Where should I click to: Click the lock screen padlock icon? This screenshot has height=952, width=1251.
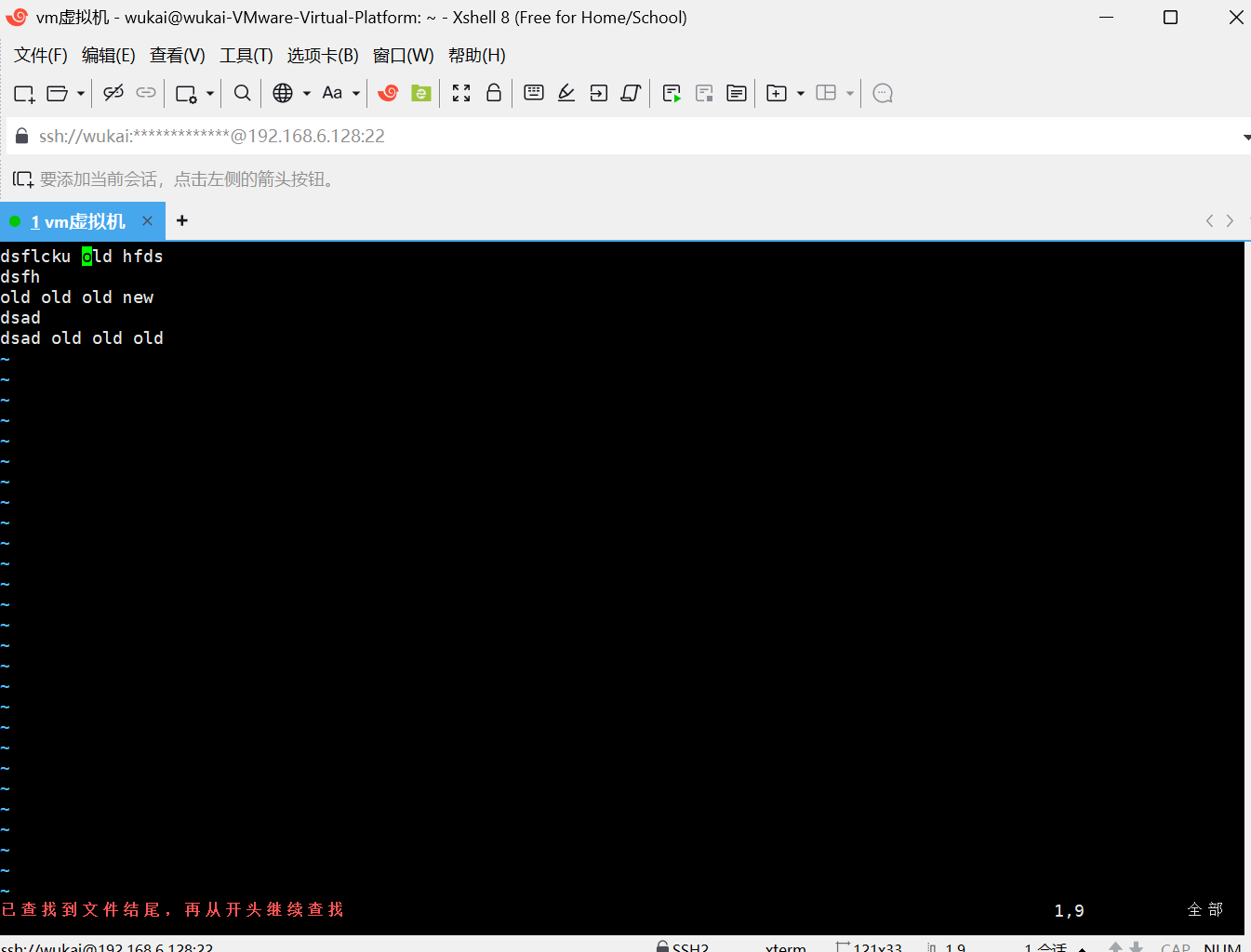click(494, 92)
